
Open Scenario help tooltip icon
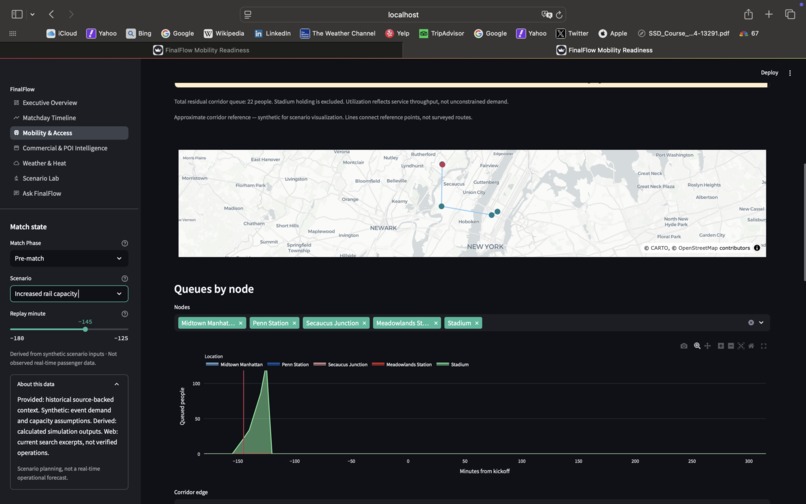click(124, 278)
